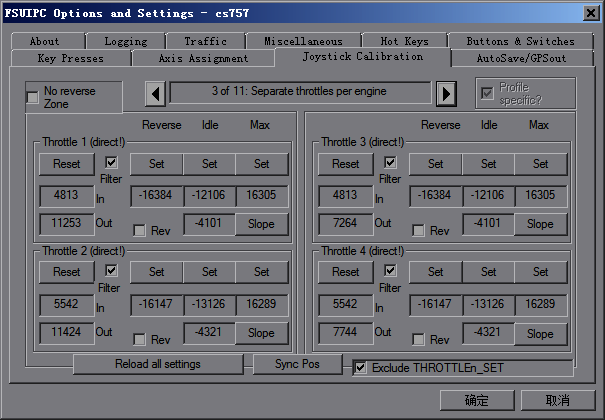Toggle Profile specific checkbox
This screenshot has height=420, width=605.
tap(487, 93)
